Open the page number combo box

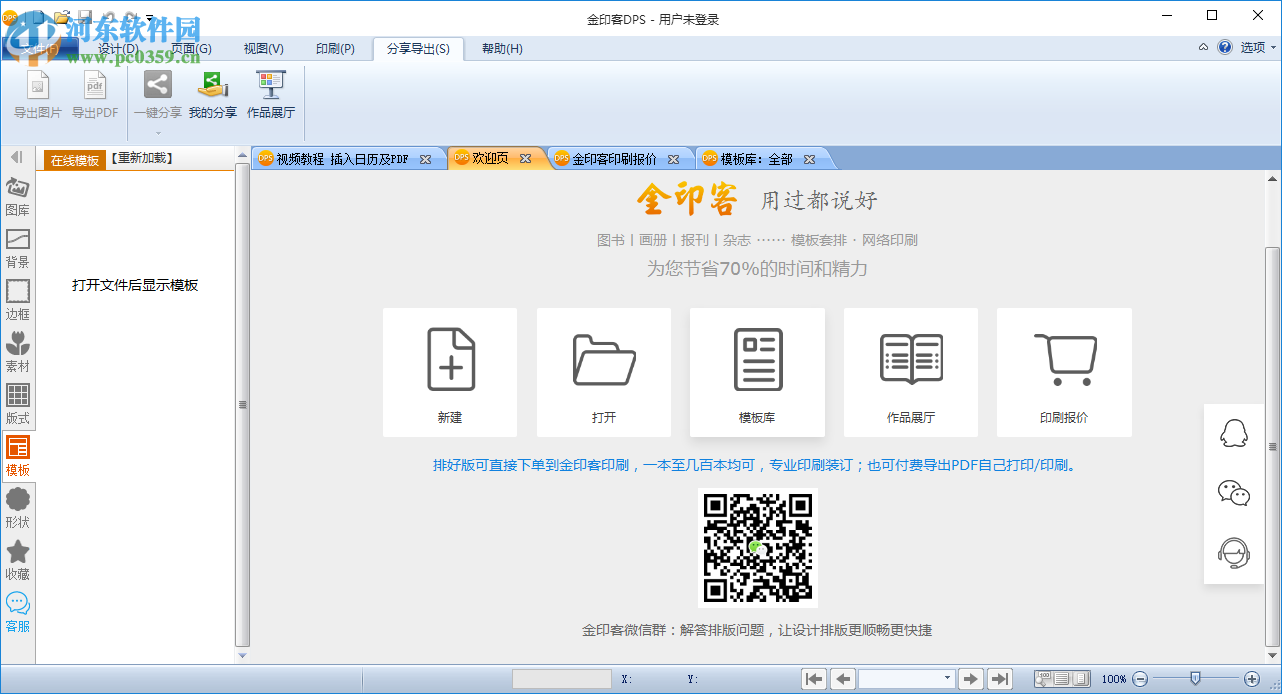click(946, 678)
